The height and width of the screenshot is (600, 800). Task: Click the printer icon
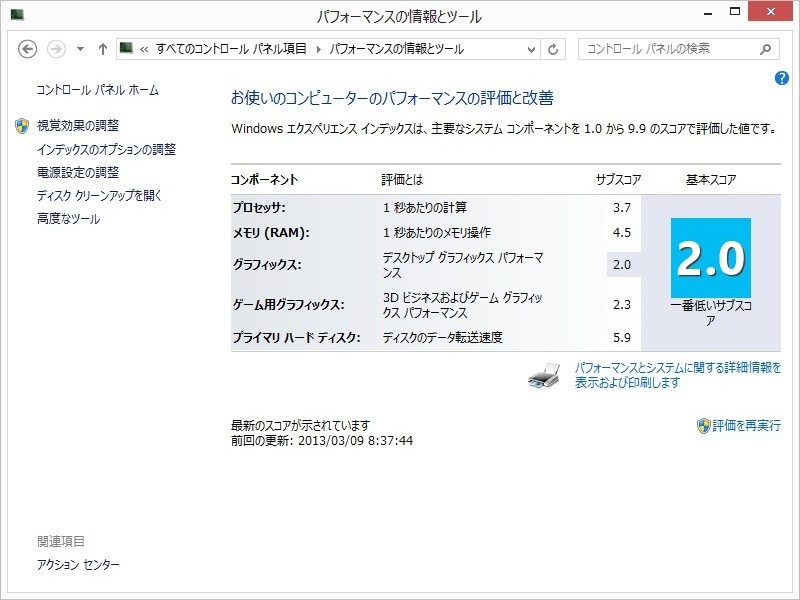(544, 376)
